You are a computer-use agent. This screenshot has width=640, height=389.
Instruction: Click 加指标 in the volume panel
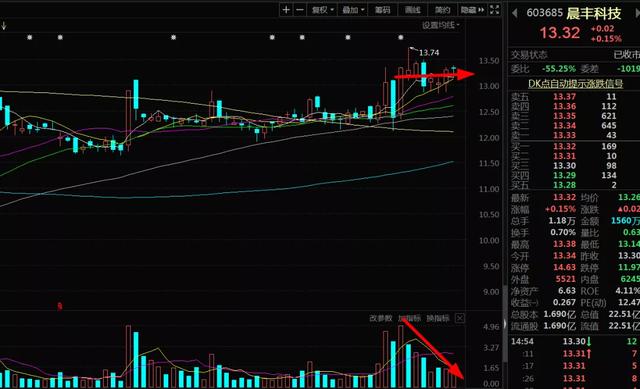tap(409, 318)
